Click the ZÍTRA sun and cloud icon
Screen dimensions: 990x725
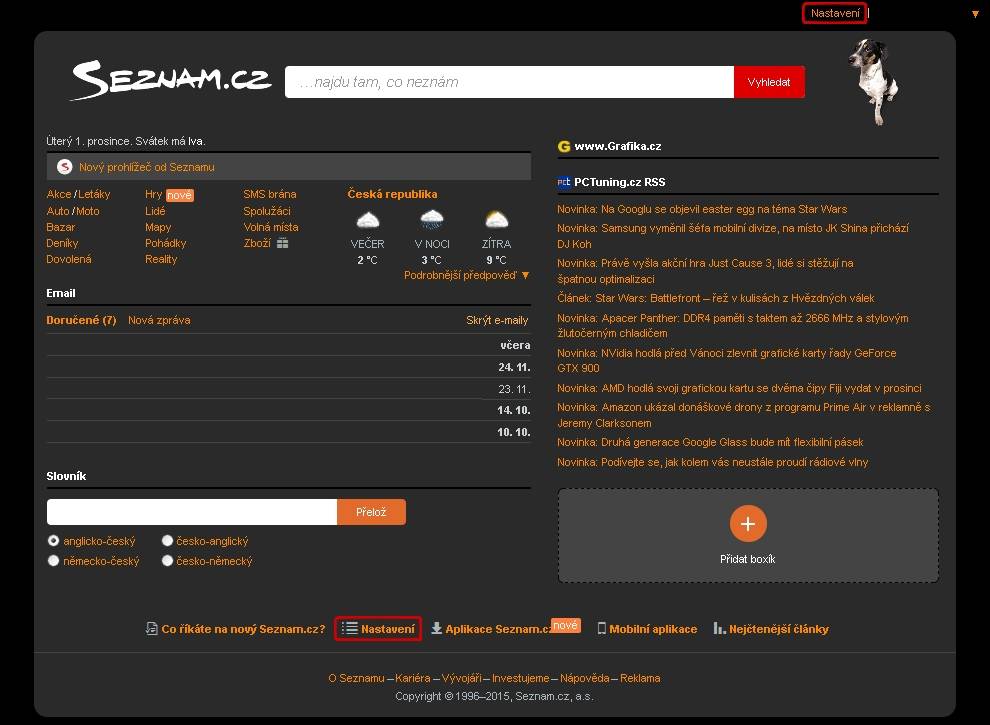click(496, 219)
